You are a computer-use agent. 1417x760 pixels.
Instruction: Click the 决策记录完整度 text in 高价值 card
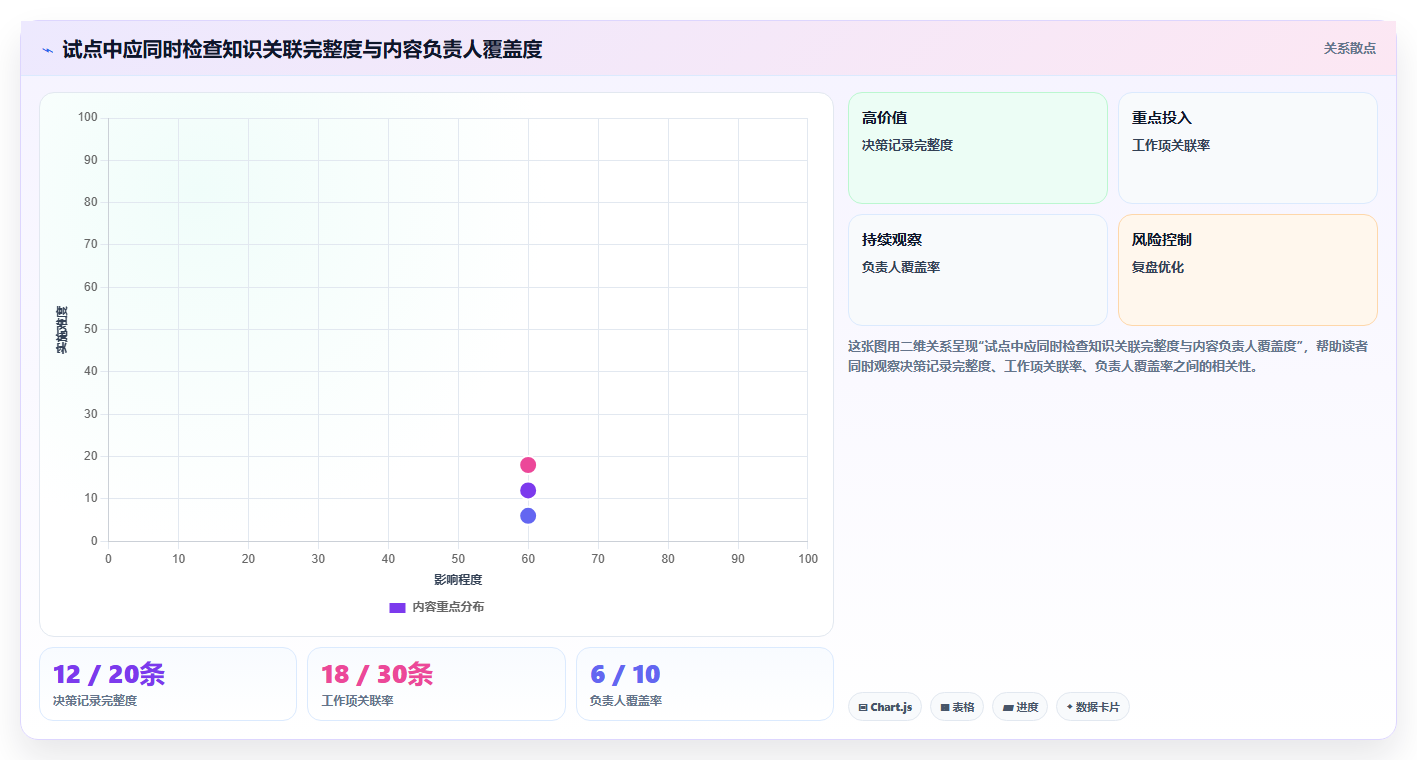click(907, 145)
